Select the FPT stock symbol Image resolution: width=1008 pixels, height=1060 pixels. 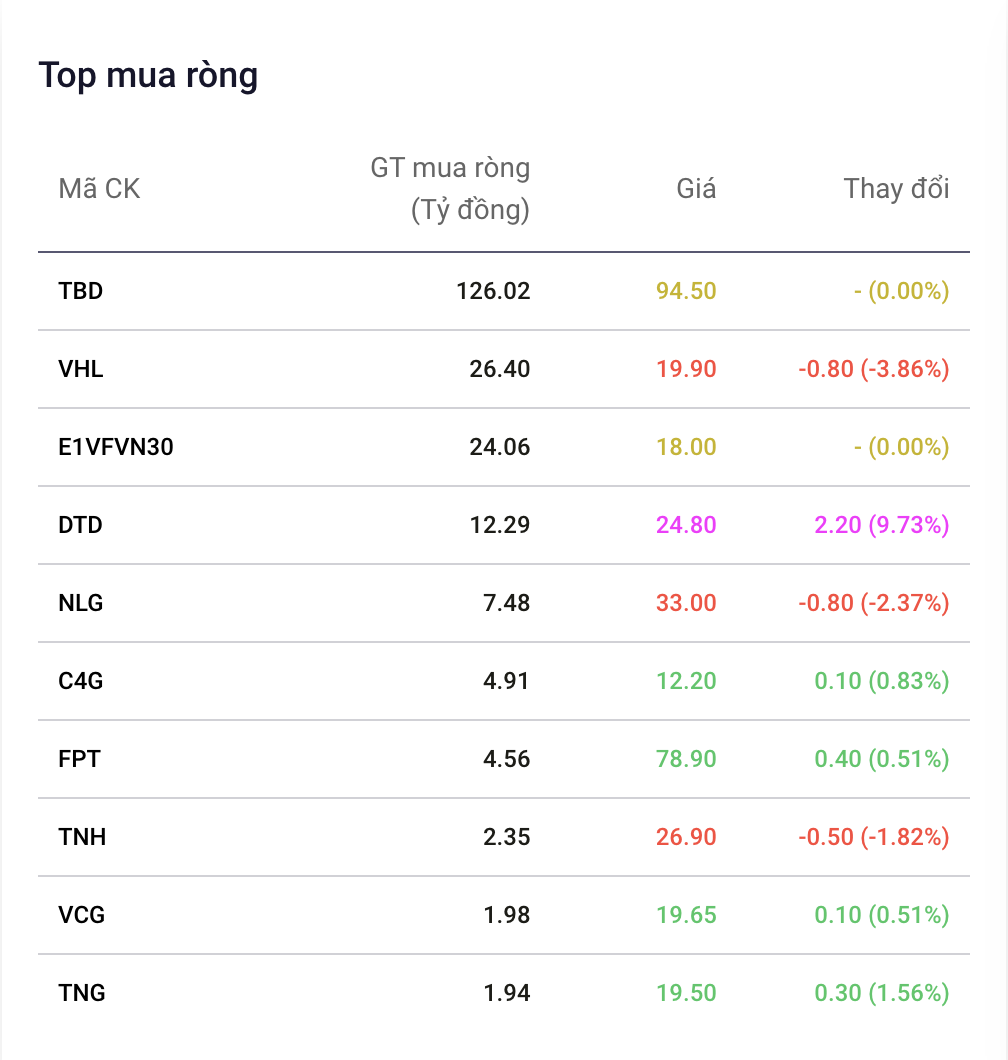click(79, 759)
